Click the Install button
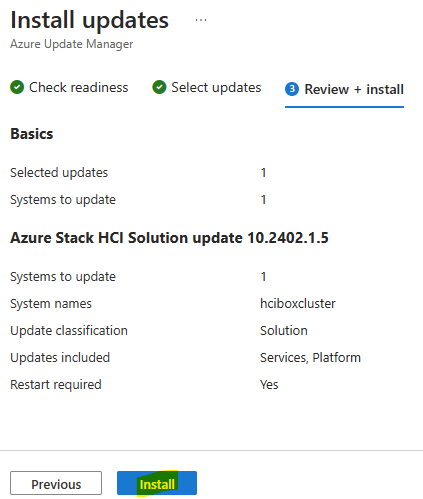This screenshot has height=499, width=423. pos(157,483)
